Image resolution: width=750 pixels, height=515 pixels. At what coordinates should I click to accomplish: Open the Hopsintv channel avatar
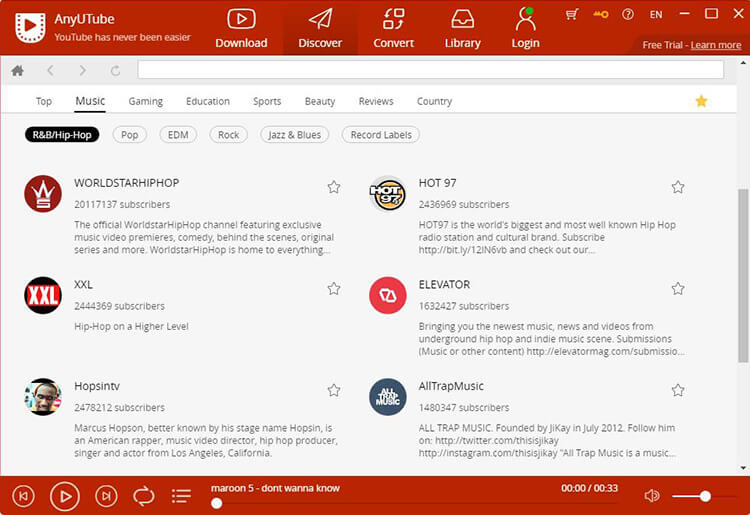pos(43,397)
